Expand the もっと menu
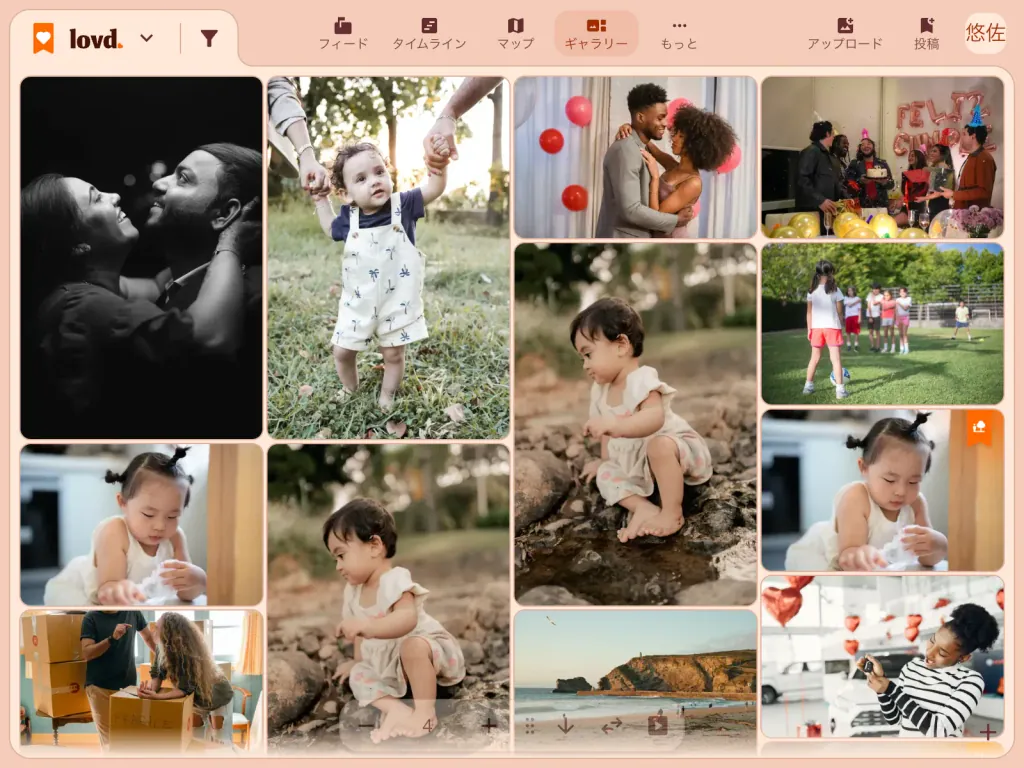The image size is (1024, 768). [x=679, y=33]
